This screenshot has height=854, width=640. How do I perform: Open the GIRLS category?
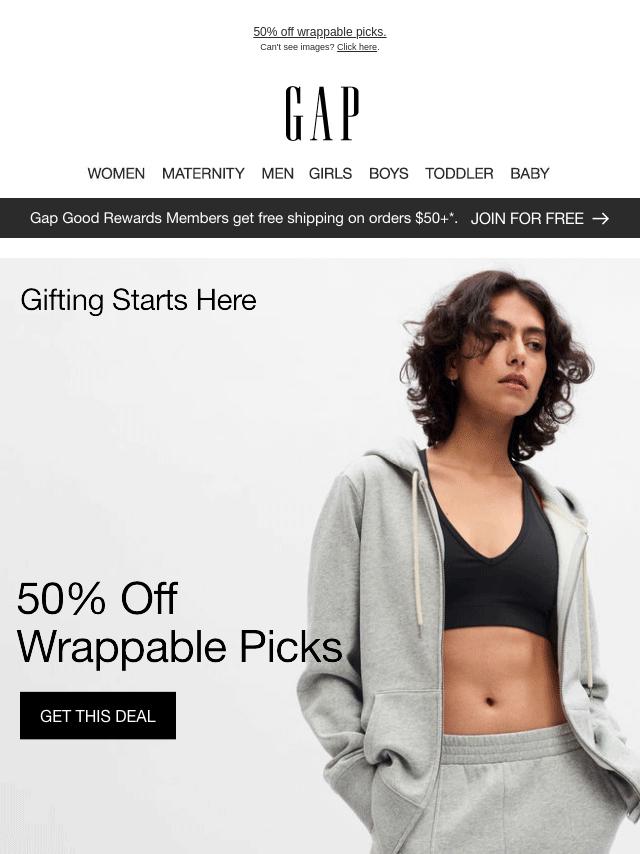(330, 173)
